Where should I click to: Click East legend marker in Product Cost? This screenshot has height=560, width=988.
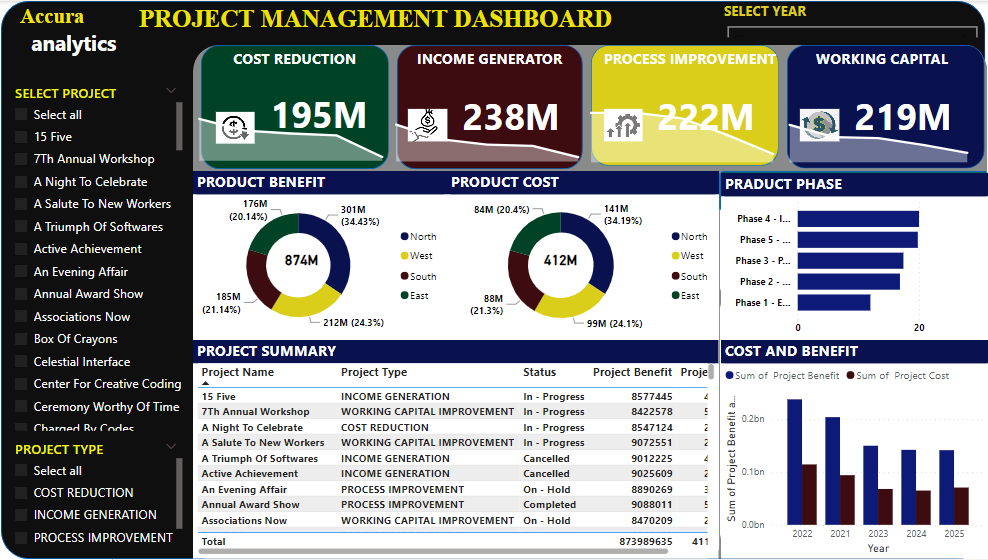[x=675, y=296]
